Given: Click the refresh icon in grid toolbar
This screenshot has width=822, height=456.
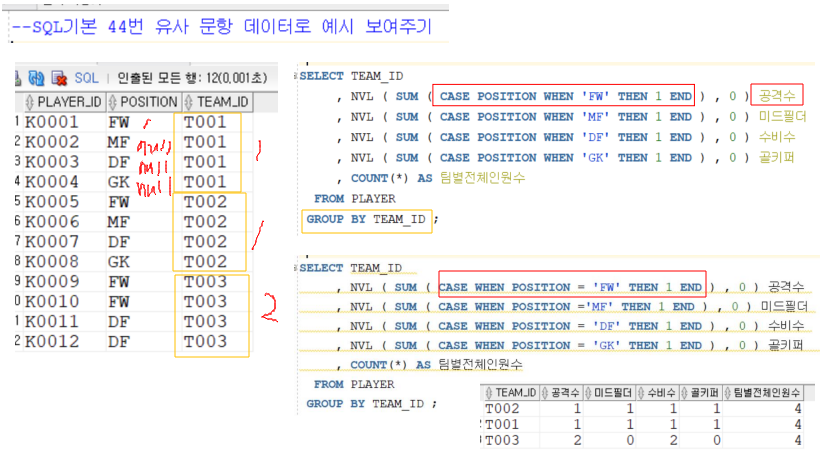Looking at the screenshot, I should tap(36, 78).
